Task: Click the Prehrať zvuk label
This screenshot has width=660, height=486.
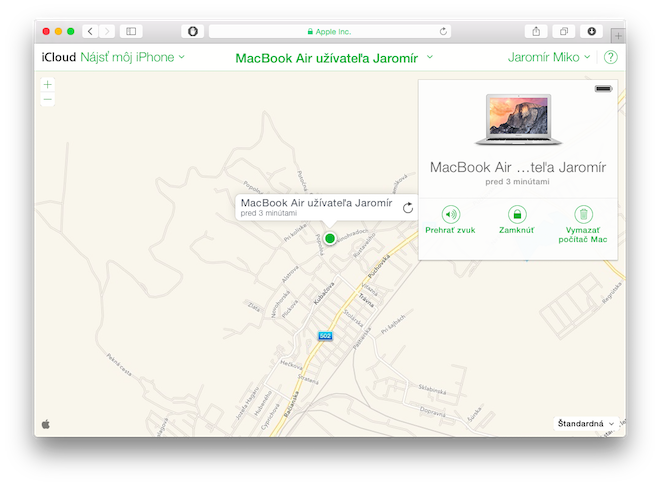Action: coord(450,230)
